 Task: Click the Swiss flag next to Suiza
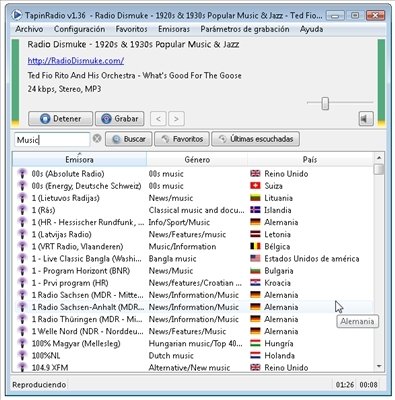[255, 186]
